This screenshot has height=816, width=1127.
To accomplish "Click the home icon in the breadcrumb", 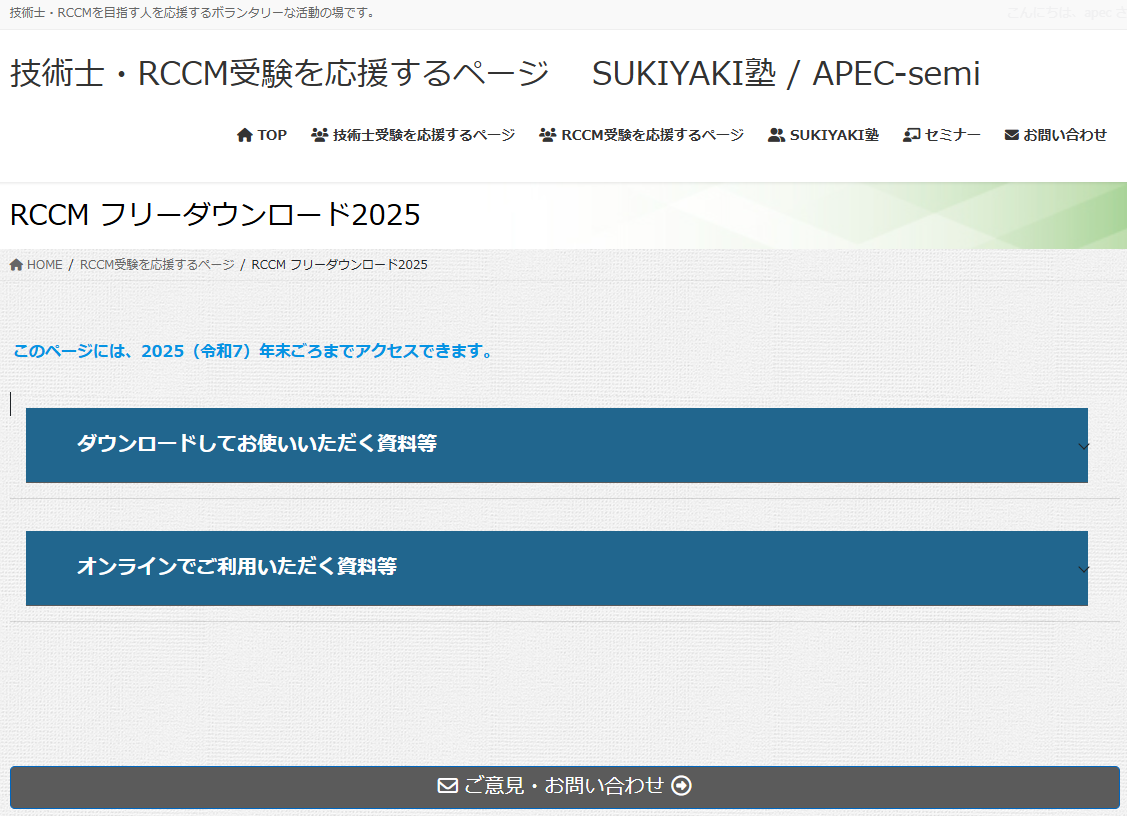I will [x=14, y=264].
